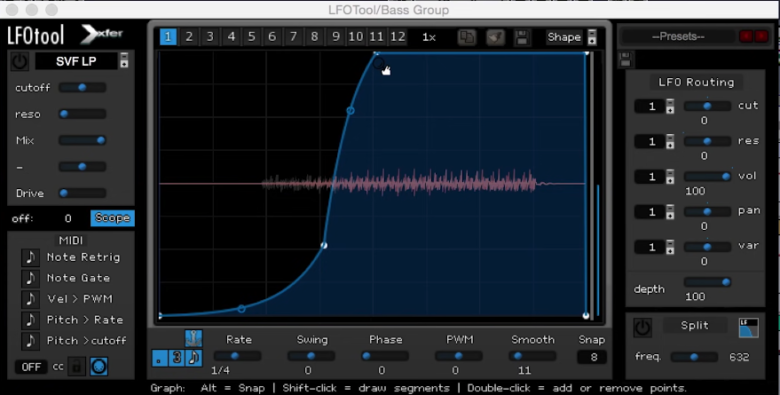
Task: Open the Presets dropdown
Action: click(x=679, y=36)
